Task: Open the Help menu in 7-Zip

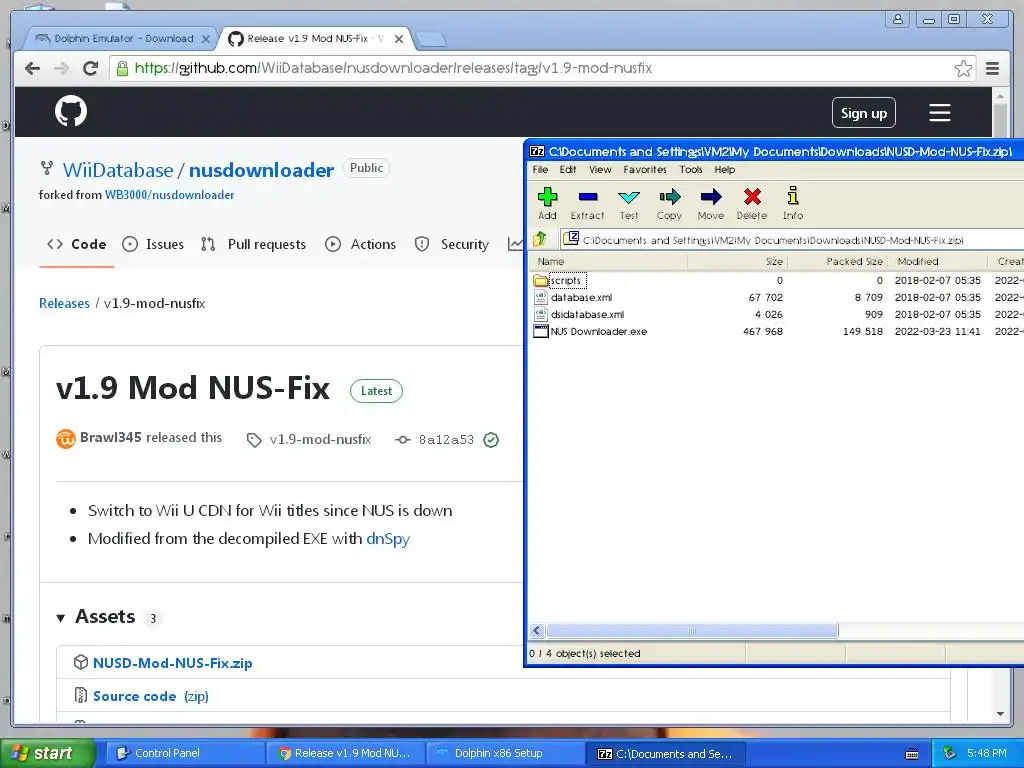Action: point(724,170)
